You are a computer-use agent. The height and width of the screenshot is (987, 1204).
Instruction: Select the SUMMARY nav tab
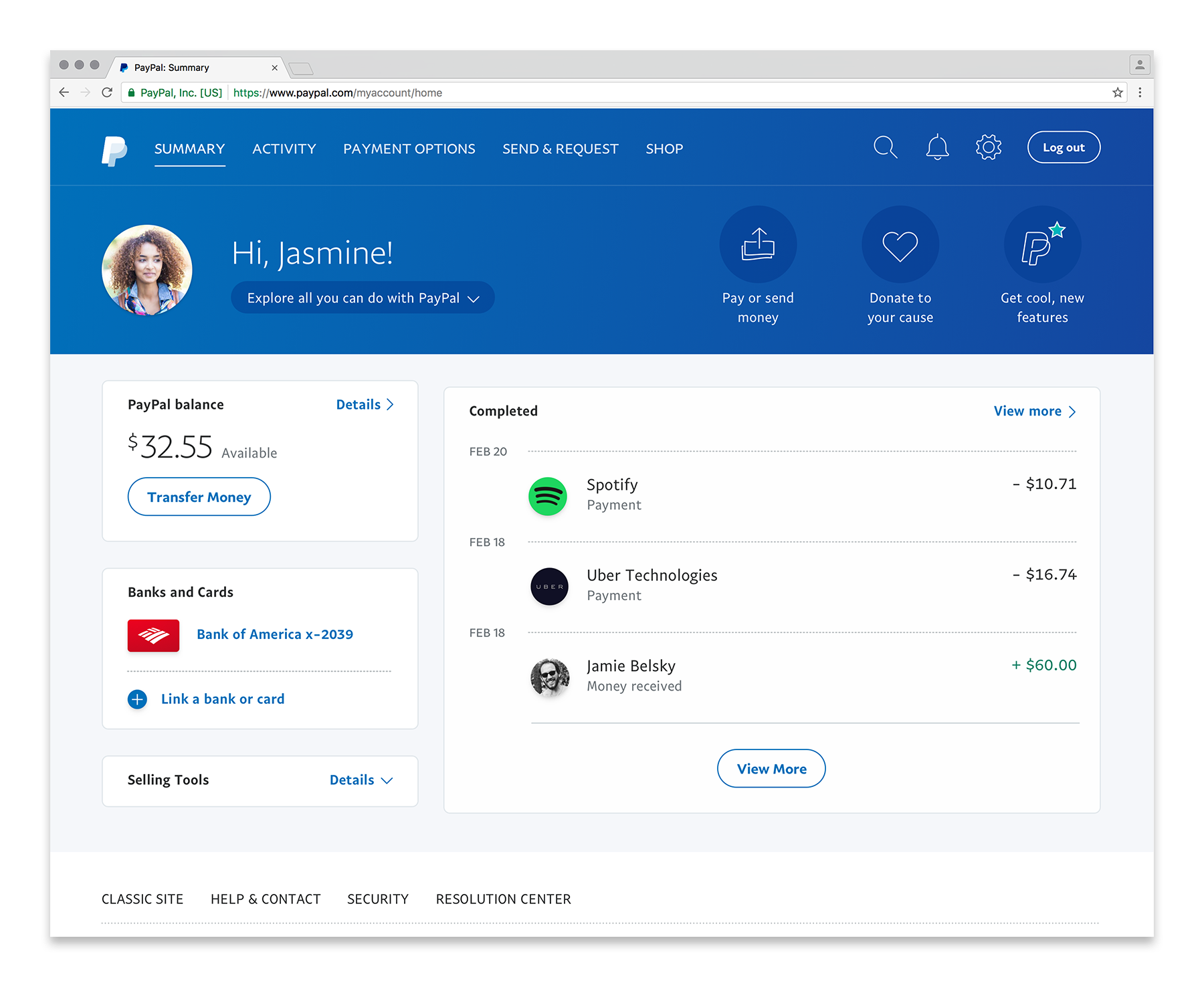point(190,149)
